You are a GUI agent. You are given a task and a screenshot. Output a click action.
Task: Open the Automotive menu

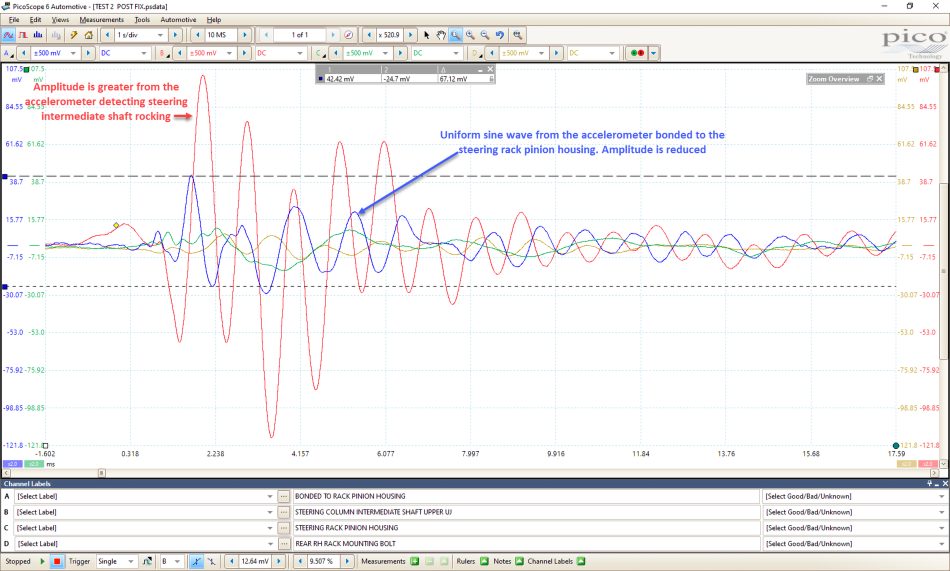(x=178, y=19)
